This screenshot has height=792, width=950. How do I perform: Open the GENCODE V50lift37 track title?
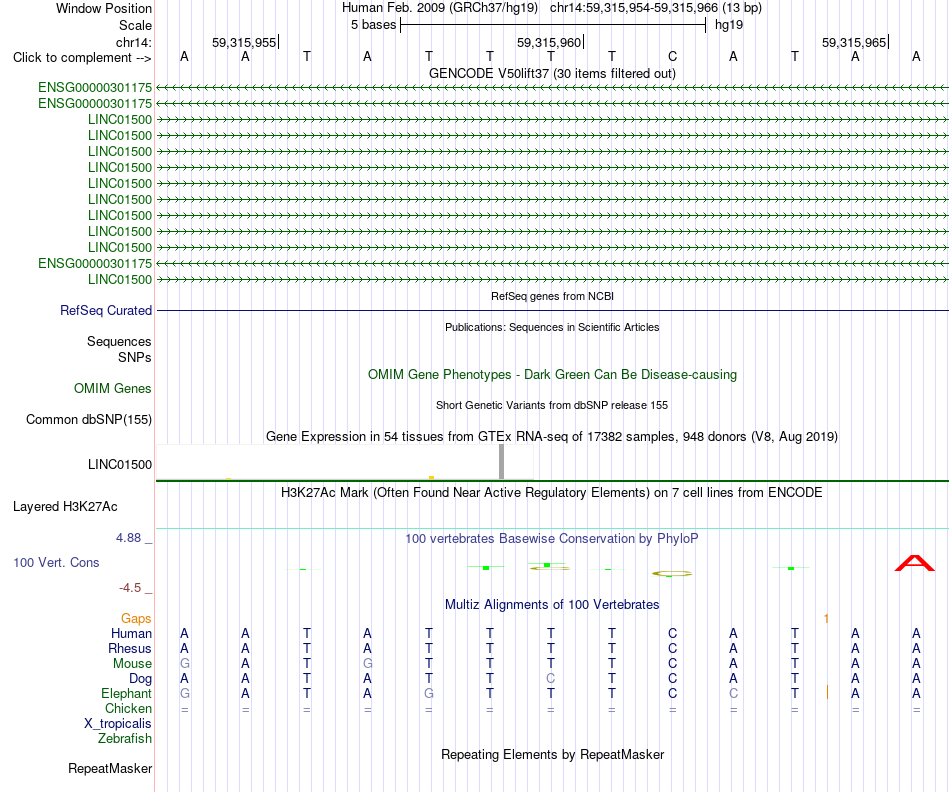click(x=552, y=73)
